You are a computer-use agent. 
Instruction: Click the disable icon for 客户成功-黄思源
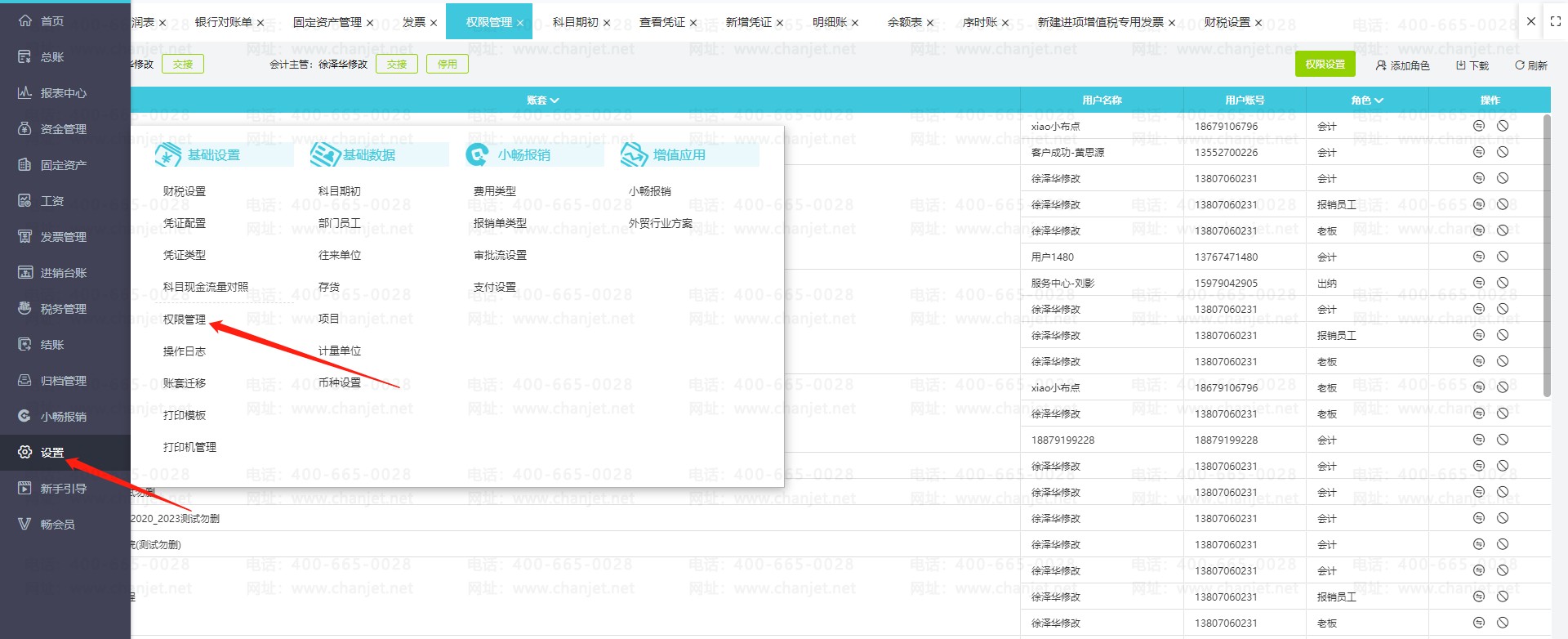(1502, 152)
